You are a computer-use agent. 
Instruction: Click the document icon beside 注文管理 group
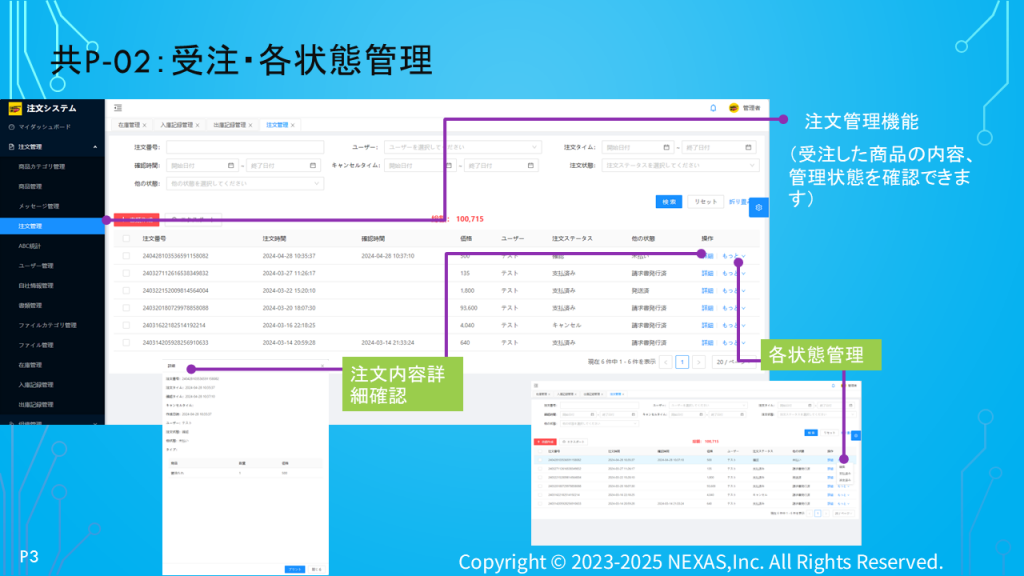click(11, 147)
